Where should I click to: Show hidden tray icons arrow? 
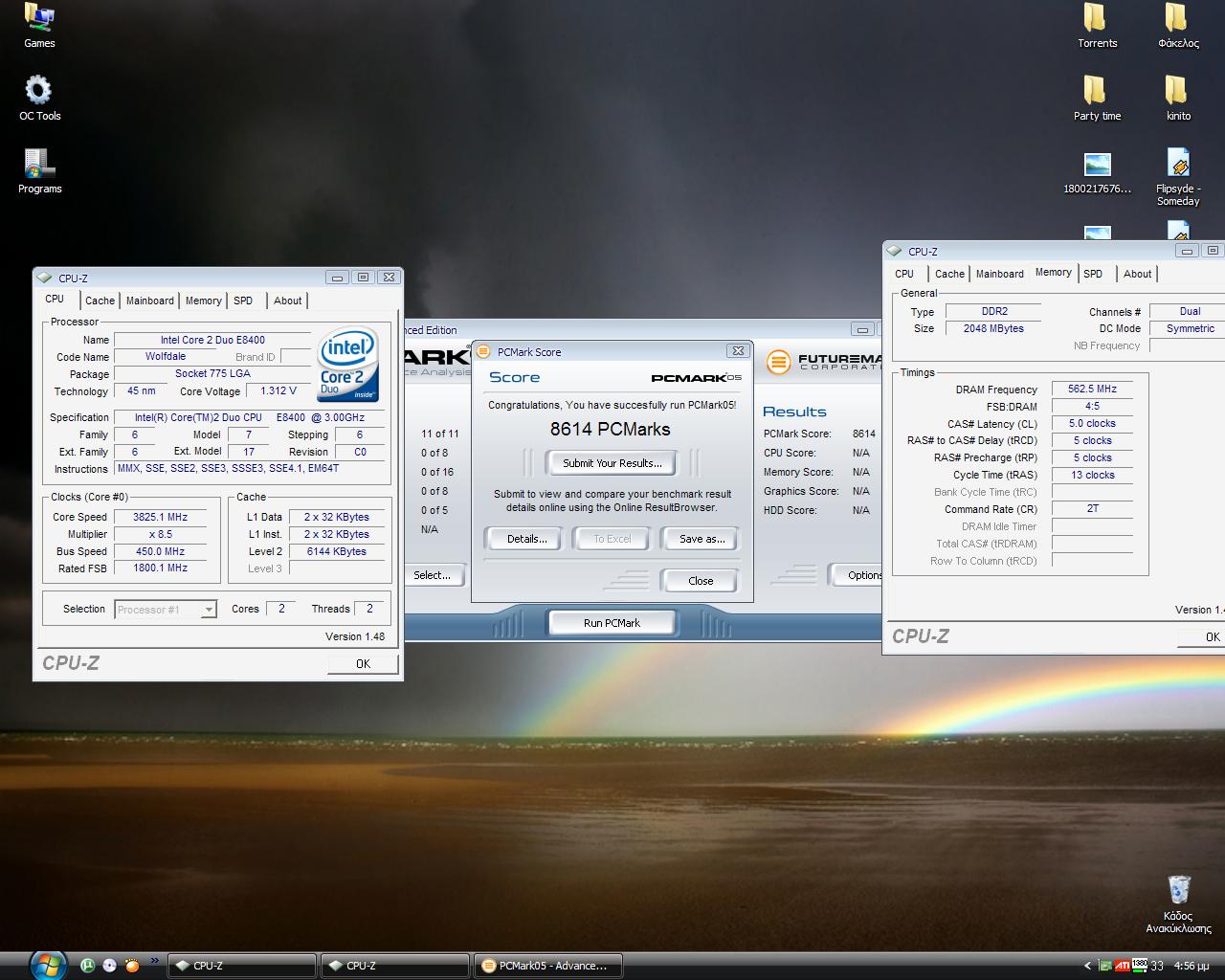[x=1087, y=966]
